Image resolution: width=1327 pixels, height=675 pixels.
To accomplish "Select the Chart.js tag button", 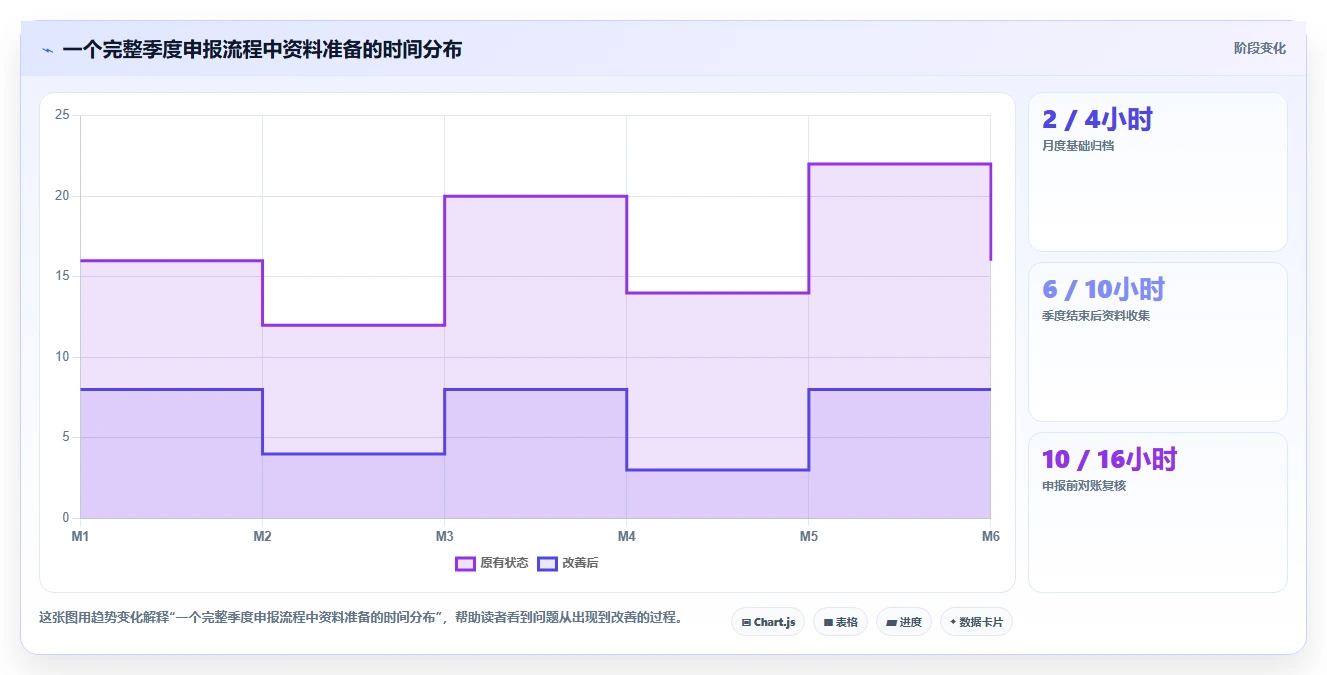I will tap(768, 622).
